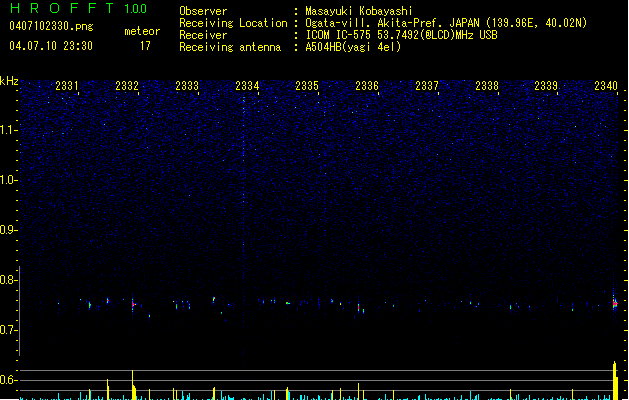This screenshot has height=400, width=629.
Task: Click the Receiving Location label
Action: pos(233,23)
